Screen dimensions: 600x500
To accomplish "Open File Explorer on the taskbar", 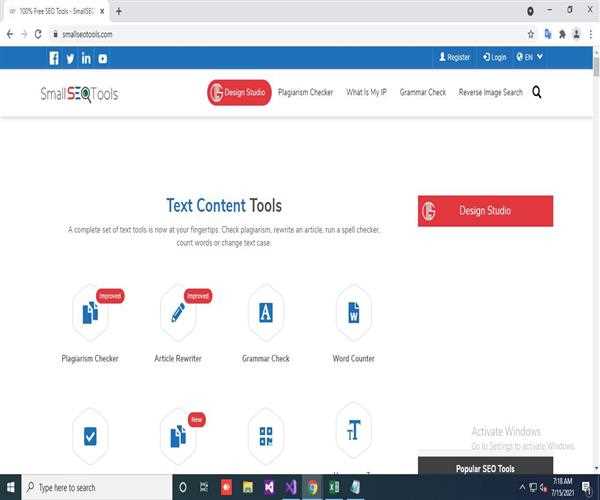I will coord(248,487).
